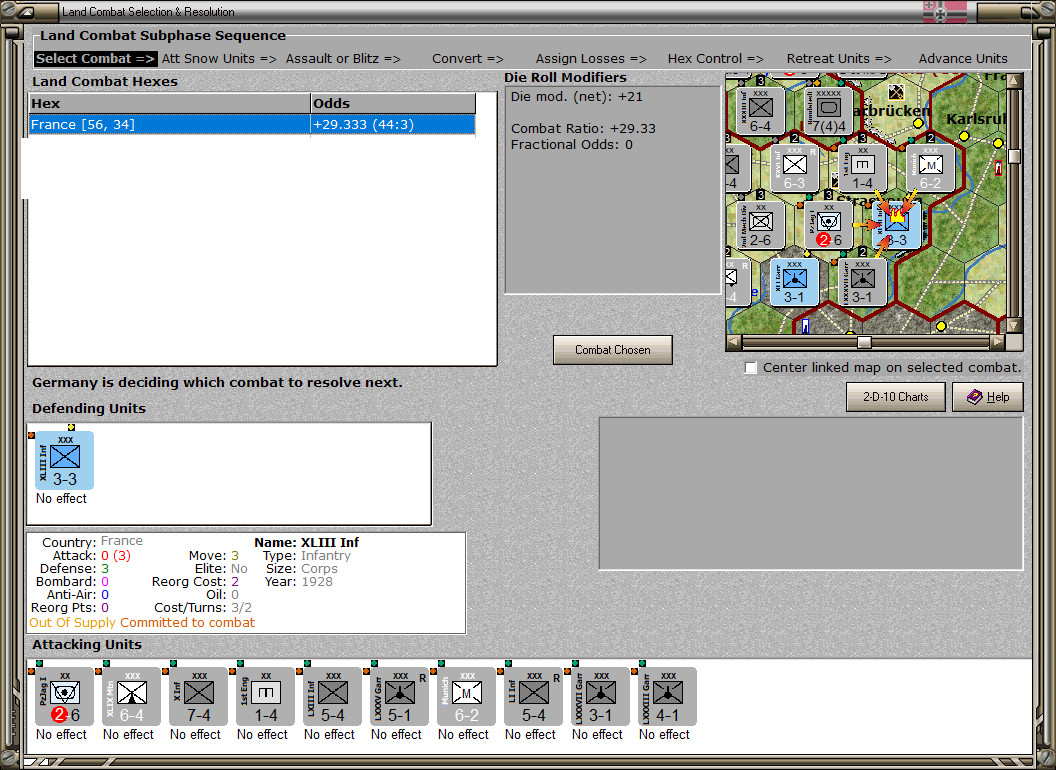
Task: Click the XXVI Inf 6-3 counter on map
Action: [x=795, y=168]
